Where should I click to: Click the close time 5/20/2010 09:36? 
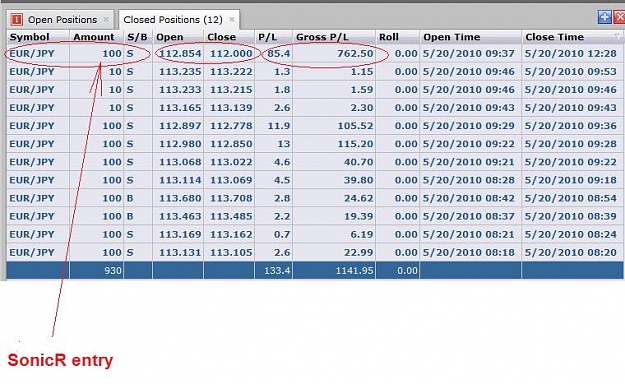click(571, 126)
